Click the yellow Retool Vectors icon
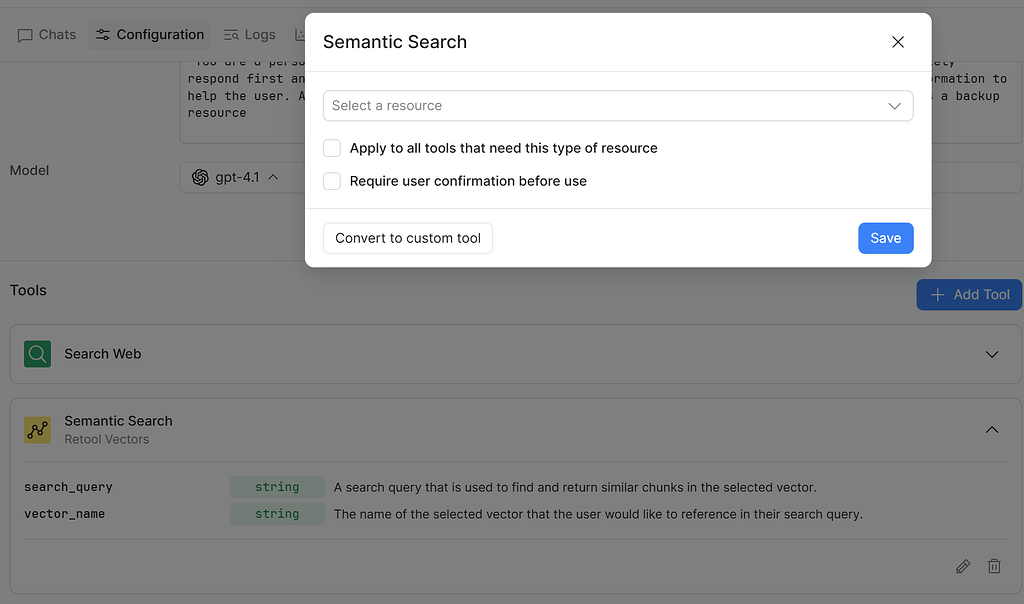 [x=37, y=429]
